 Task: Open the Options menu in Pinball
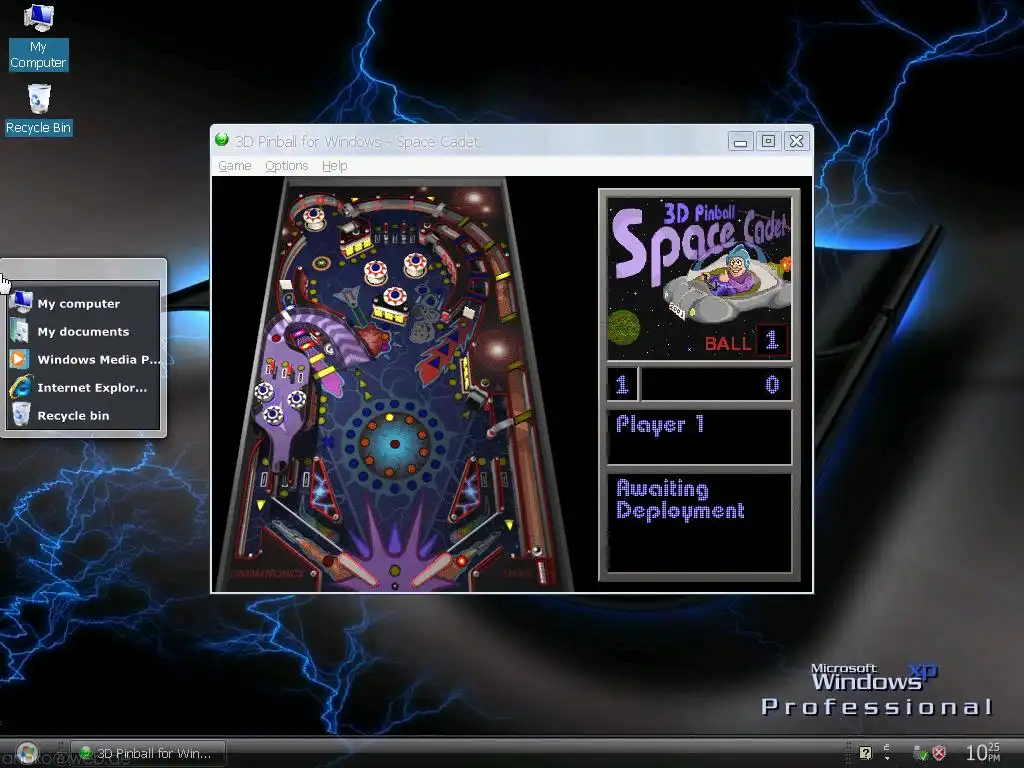pyautogui.click(x=286, y=166)
